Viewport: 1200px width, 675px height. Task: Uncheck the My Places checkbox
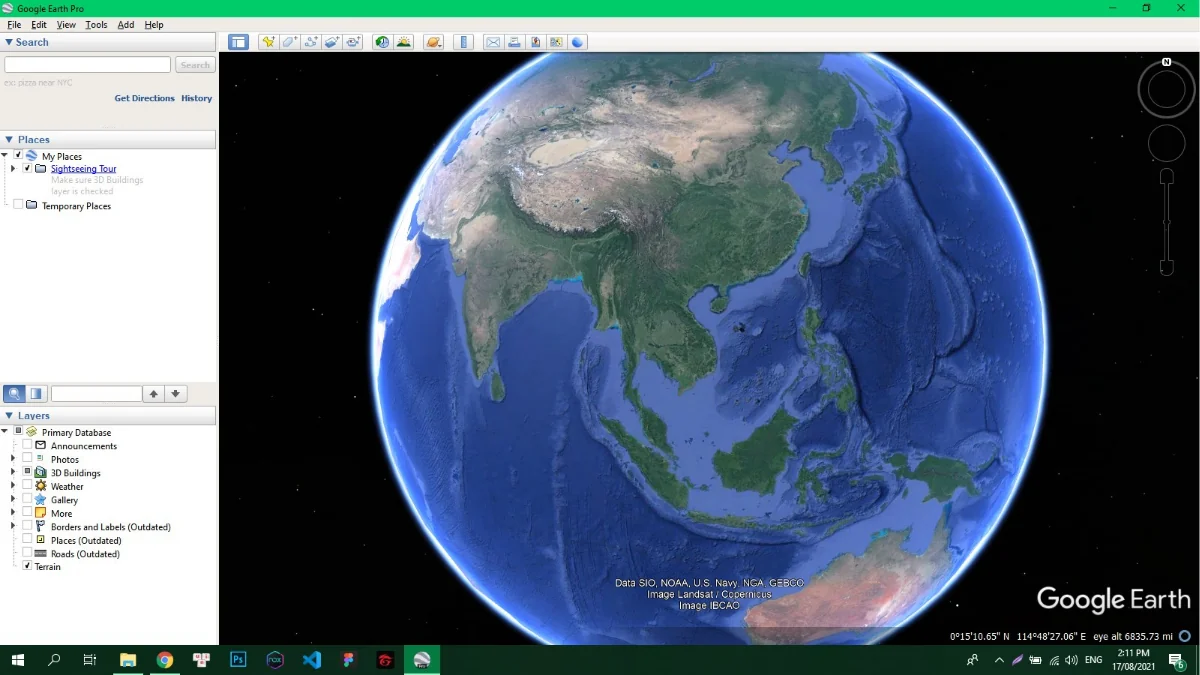18,156
